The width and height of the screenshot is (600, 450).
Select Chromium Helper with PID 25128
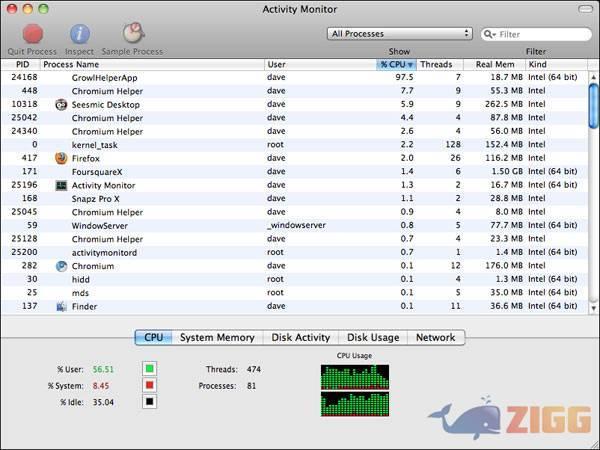coord(294,239)
